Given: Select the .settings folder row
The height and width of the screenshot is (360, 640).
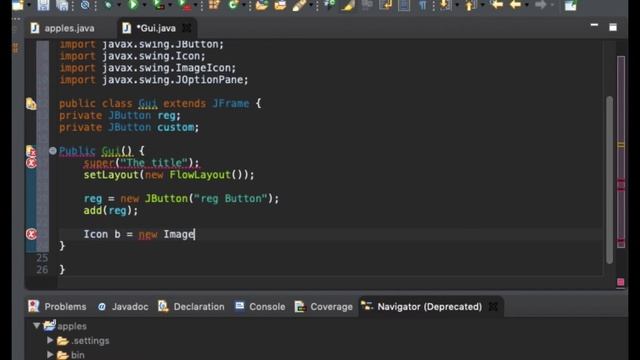Looking at the screenshot, I should tap(83, 340).
